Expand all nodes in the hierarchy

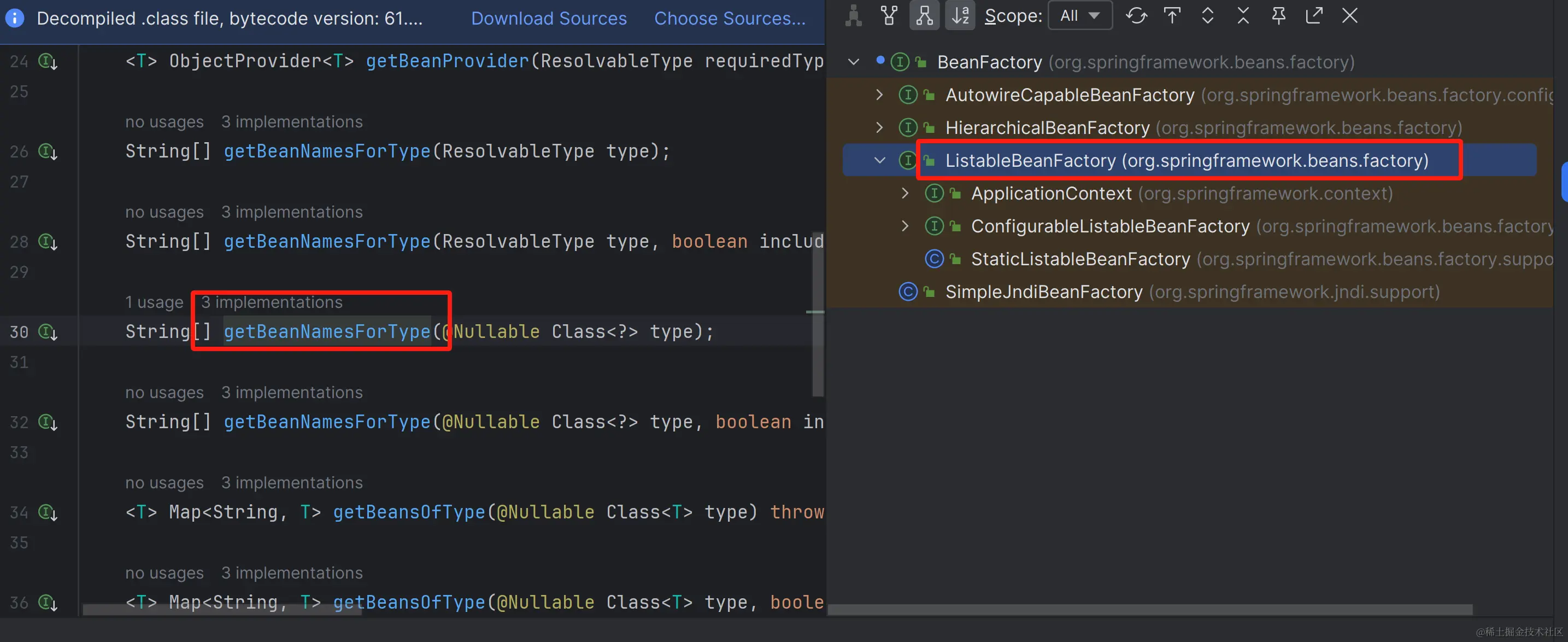pyautogui.click(x=1208, y=15)
